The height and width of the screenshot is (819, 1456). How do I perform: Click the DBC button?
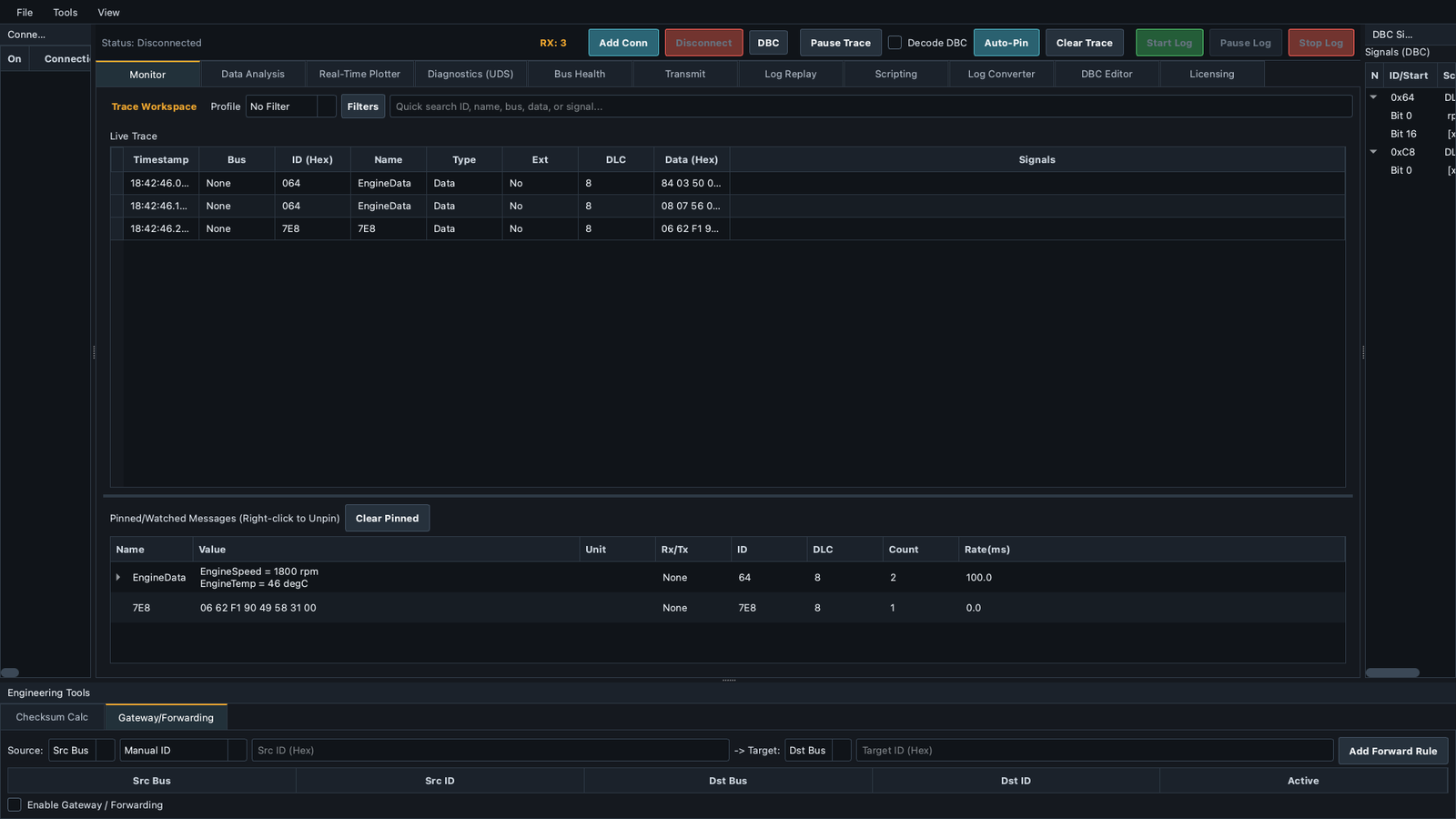tap(768, 43)
